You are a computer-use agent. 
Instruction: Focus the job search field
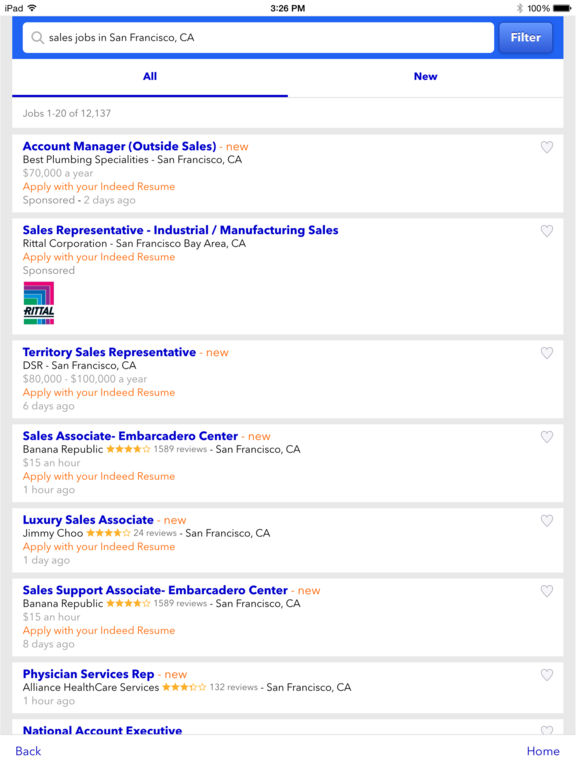(x=258, y=37)
